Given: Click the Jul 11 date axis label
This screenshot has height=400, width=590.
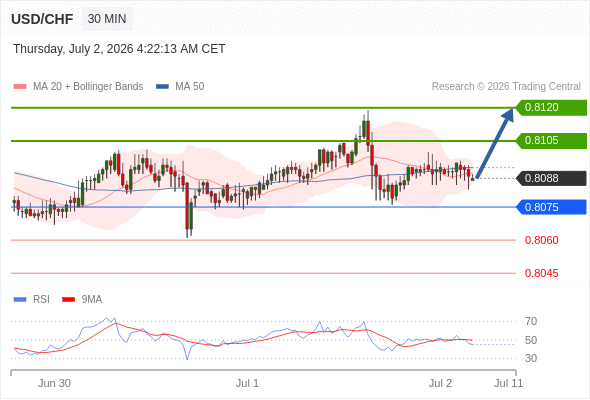Looking at the screenshot, I should 508,383.
